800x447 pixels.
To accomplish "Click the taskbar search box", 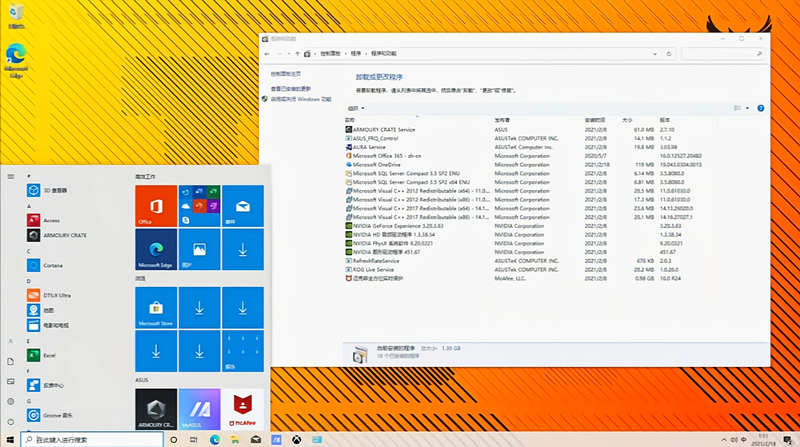I will tap(92, 439).
